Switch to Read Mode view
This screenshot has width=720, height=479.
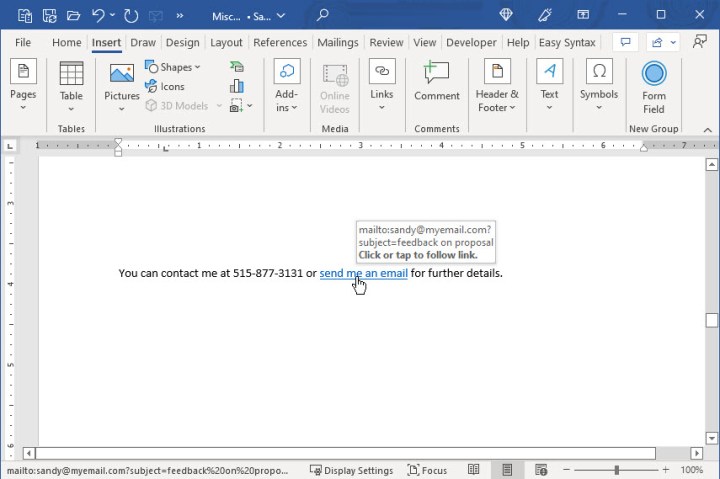(474, 470)
